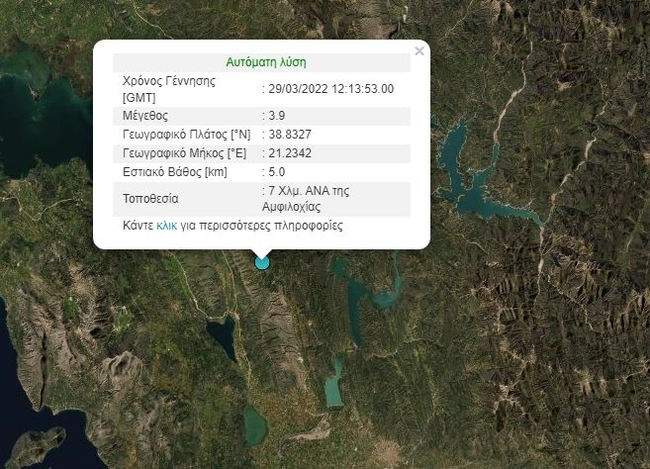Click the magnitude value 3.9
650x469 pixels.
click(277, 116)
